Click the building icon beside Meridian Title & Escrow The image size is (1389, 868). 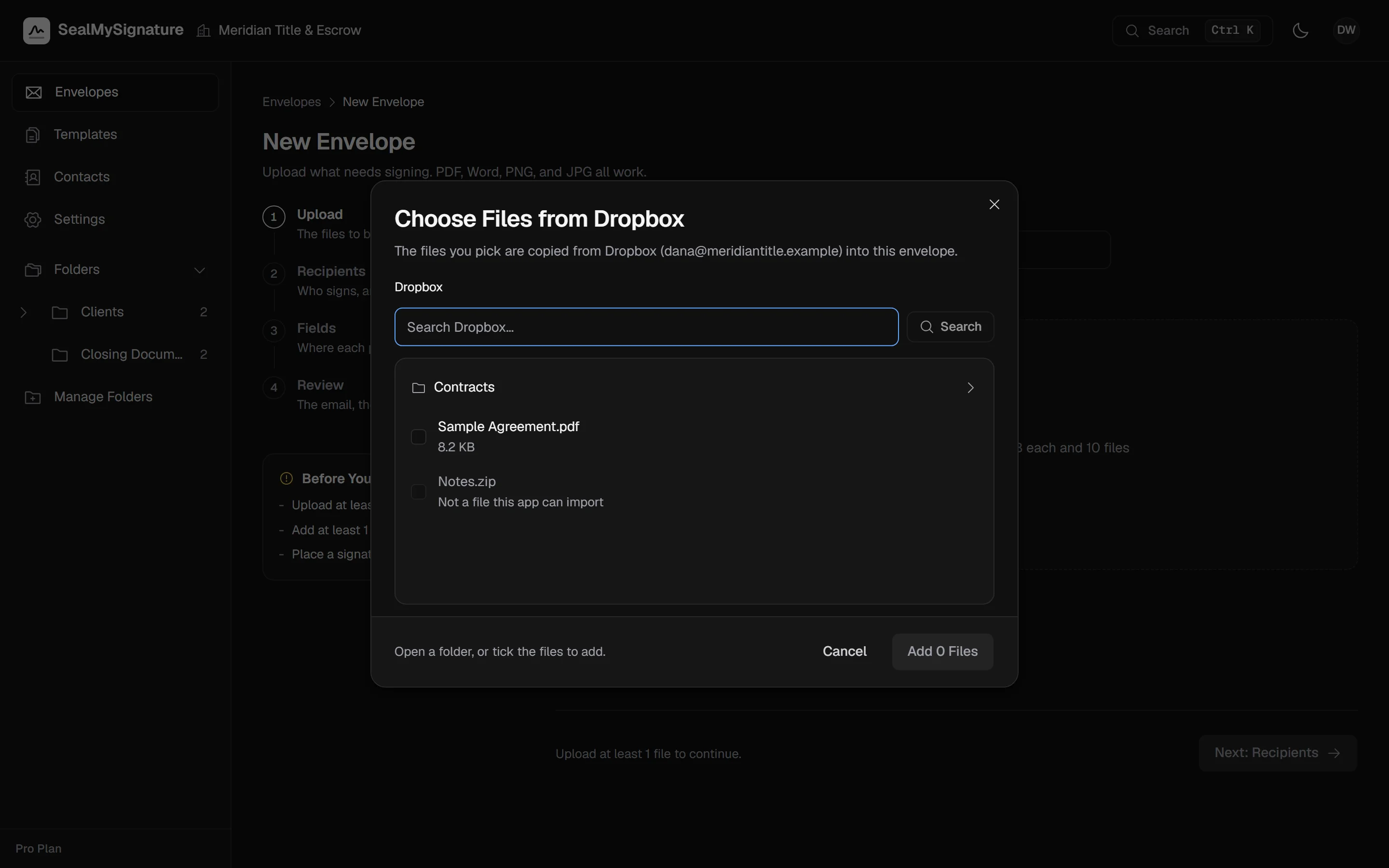[x=203, y=30]
